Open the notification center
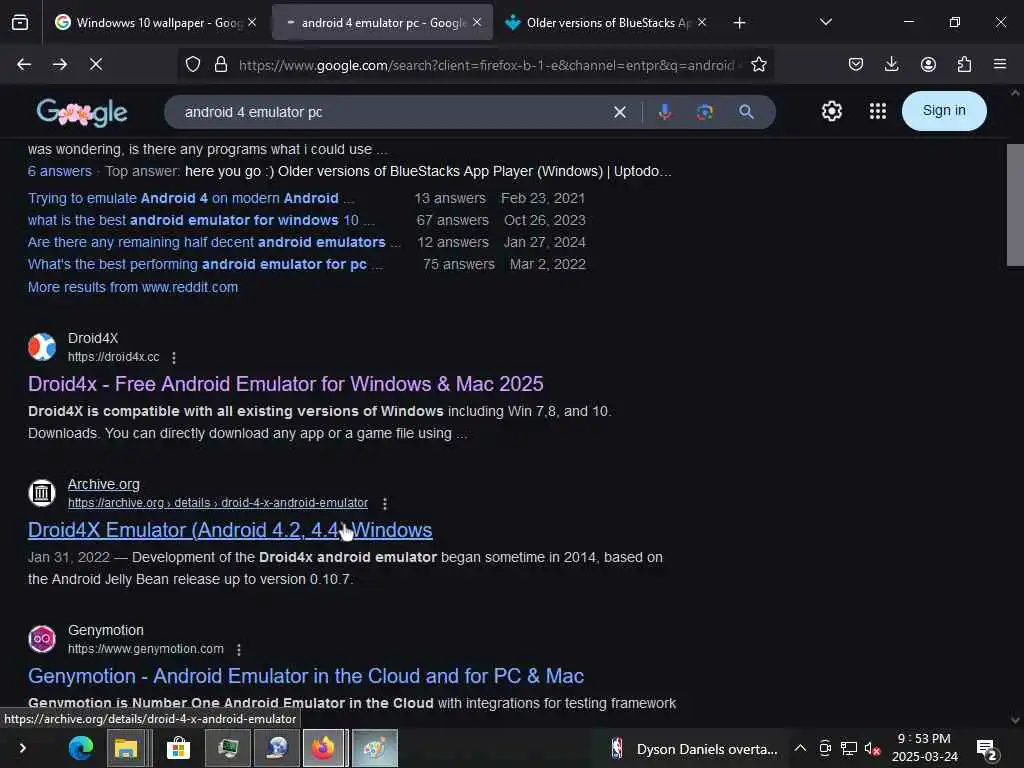Viewport: 1024px width, 768px height. pos(987,750)
